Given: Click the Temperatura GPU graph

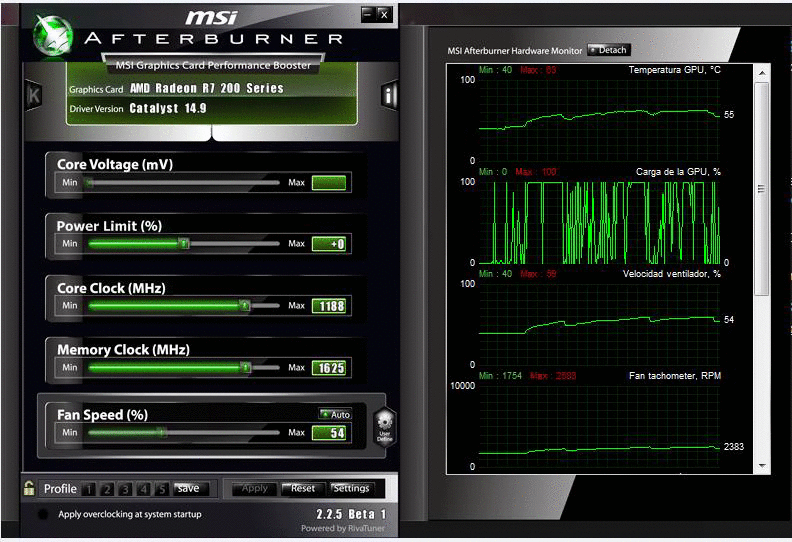Looking at the screenshot, I should [x=599, y=120].
